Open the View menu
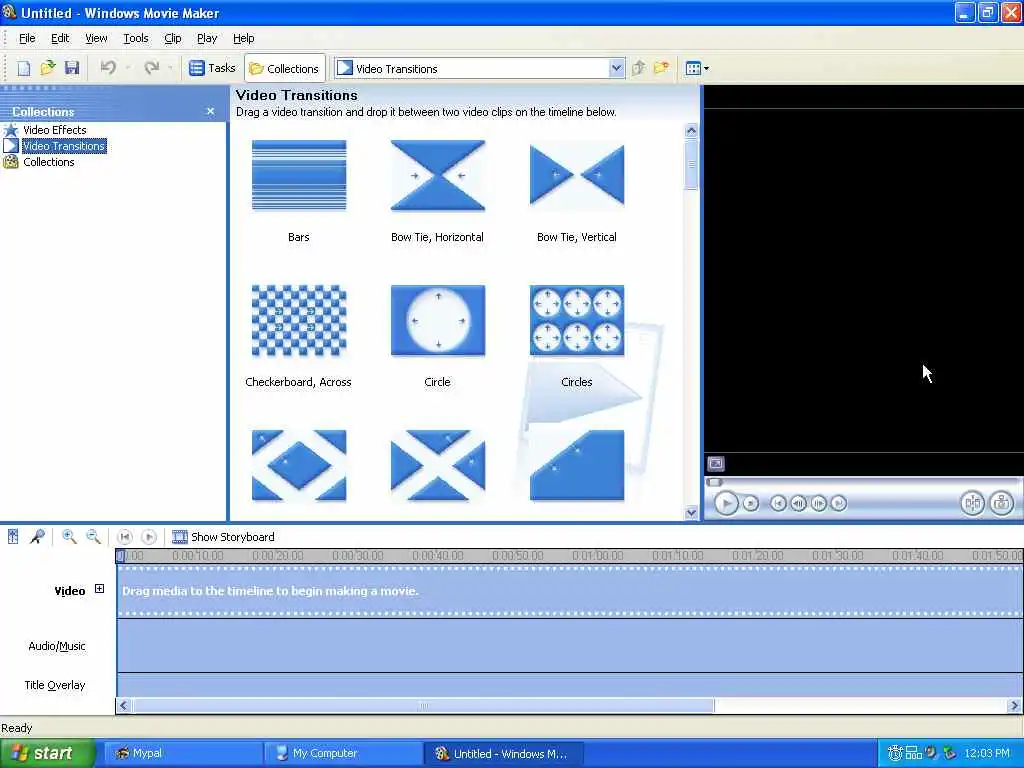Screen dimensions: 1024x768 click(96, 38)
